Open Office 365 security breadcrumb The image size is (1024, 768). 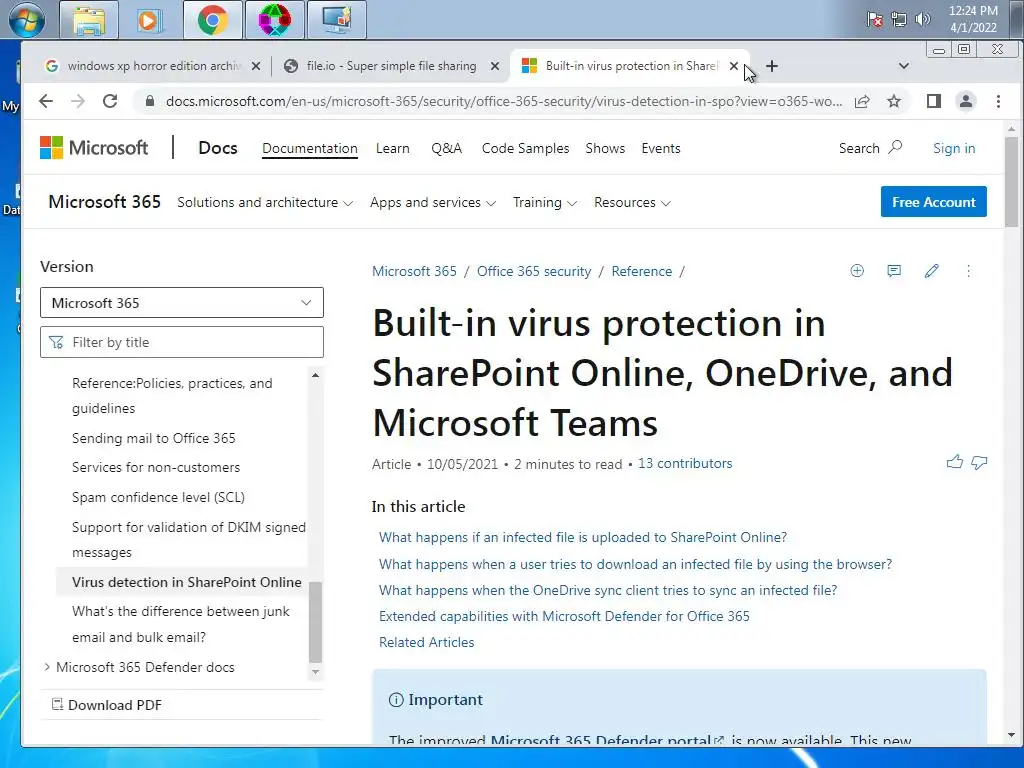(x=534, y=271)
